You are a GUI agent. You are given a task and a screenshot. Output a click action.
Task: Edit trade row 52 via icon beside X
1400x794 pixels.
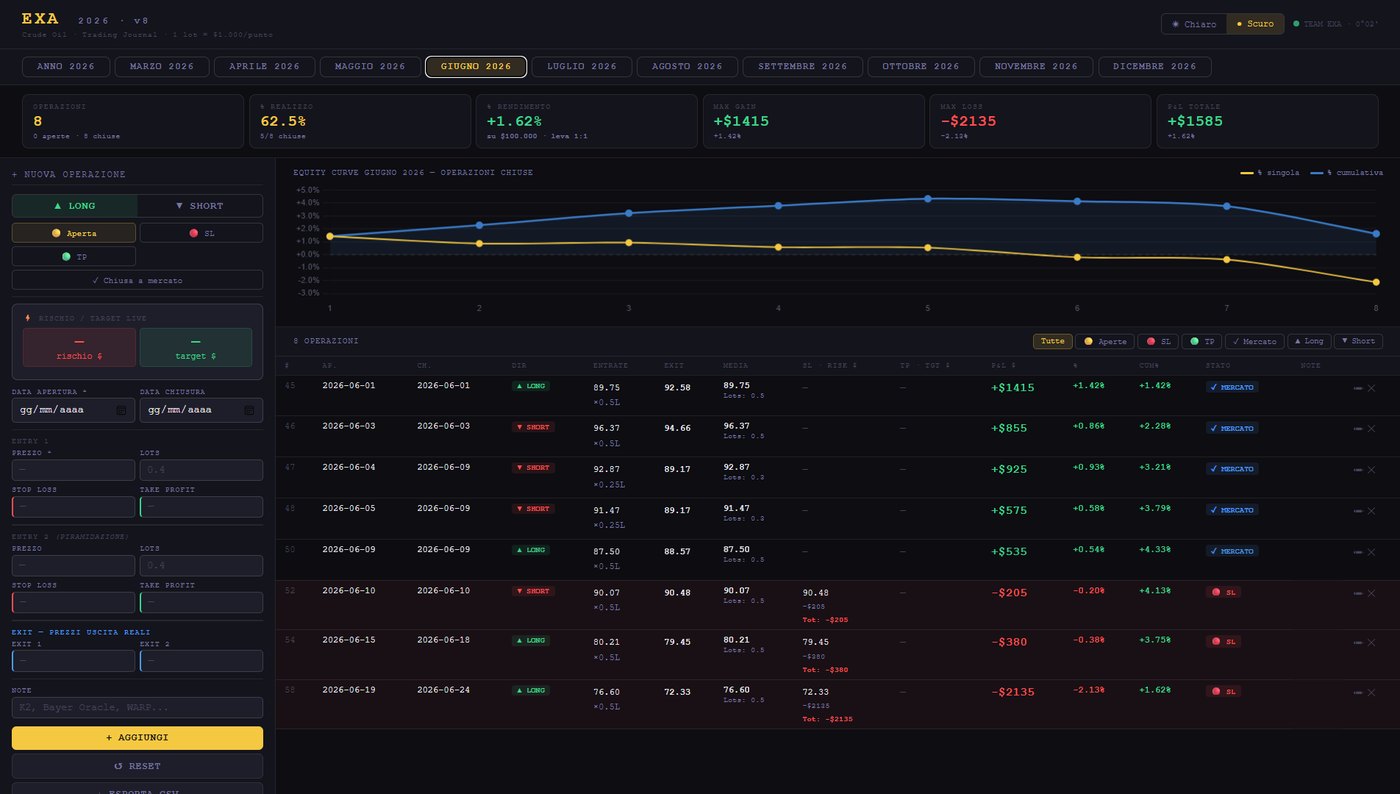[x=1357, y=593]
